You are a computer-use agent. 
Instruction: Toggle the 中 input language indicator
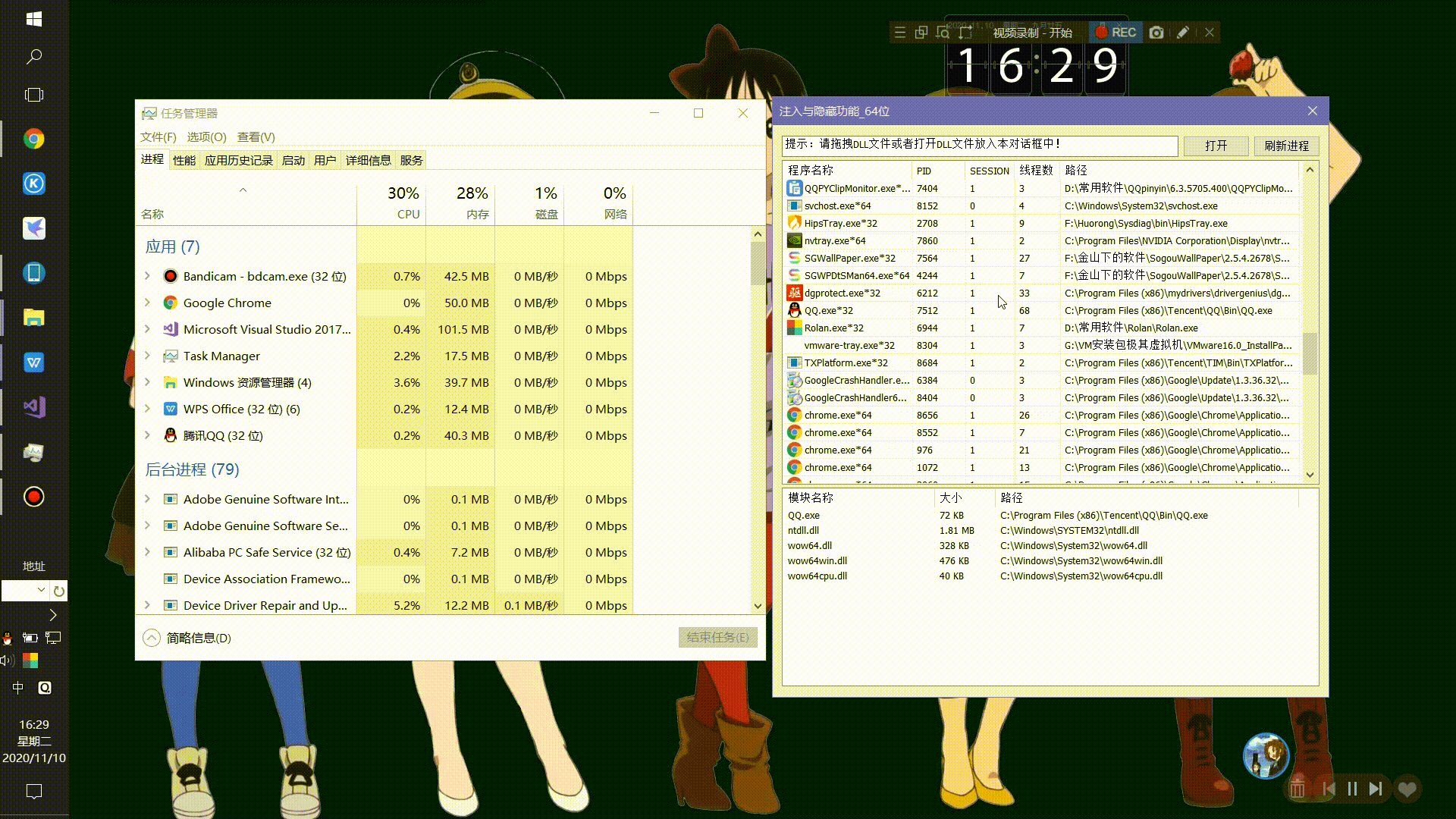(18, 688)
